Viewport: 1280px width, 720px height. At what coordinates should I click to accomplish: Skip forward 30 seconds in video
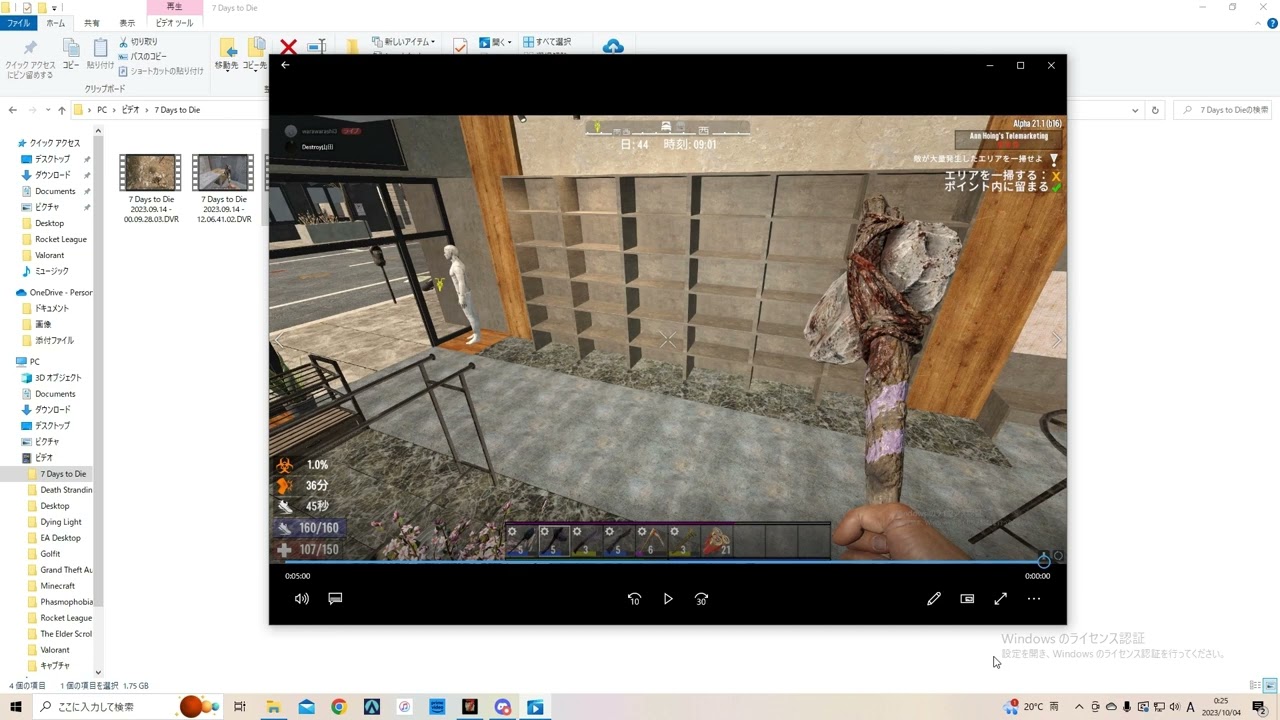(x=701, y=599)
